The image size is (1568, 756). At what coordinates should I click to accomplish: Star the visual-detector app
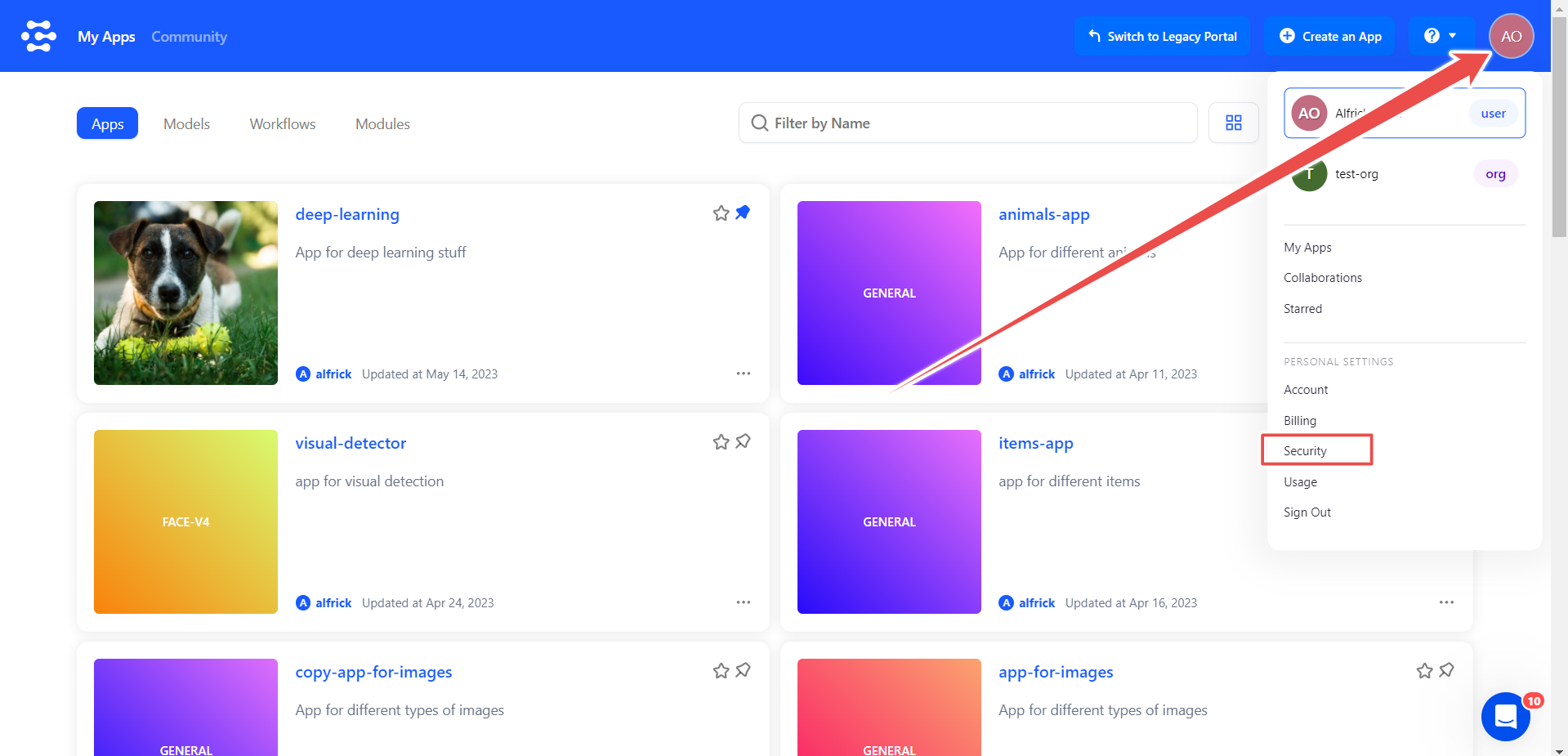click(x=721, y=442)
